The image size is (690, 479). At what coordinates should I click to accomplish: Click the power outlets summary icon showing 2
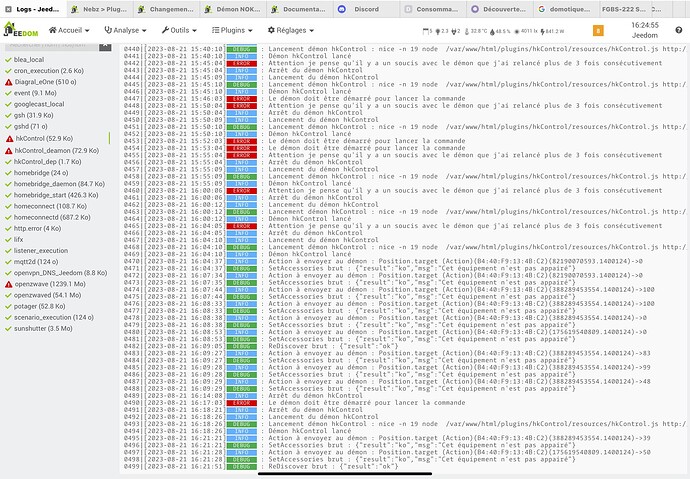click(x=455, y=31)
